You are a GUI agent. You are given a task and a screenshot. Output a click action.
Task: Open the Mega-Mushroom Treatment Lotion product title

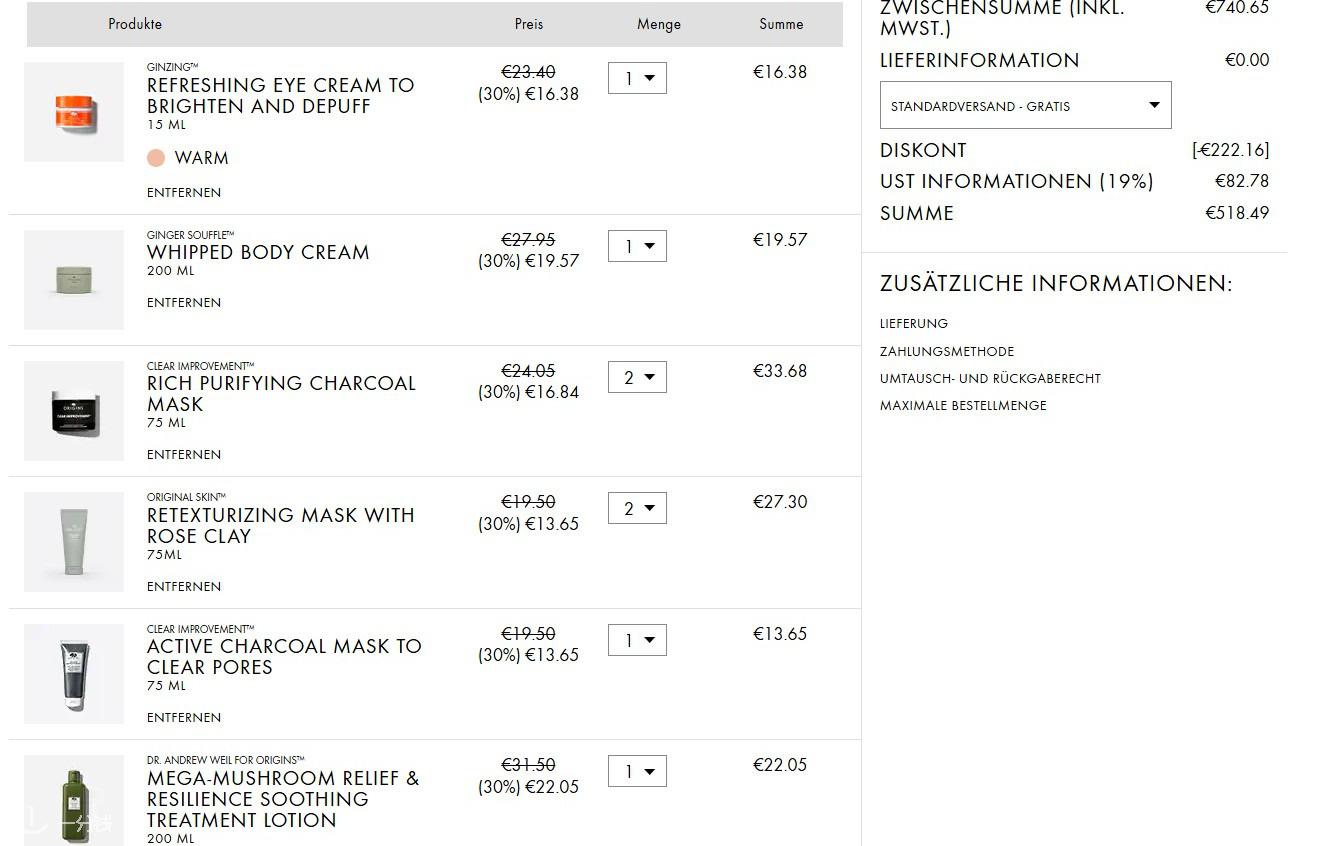pyautogui.click(x=283, y=799)
